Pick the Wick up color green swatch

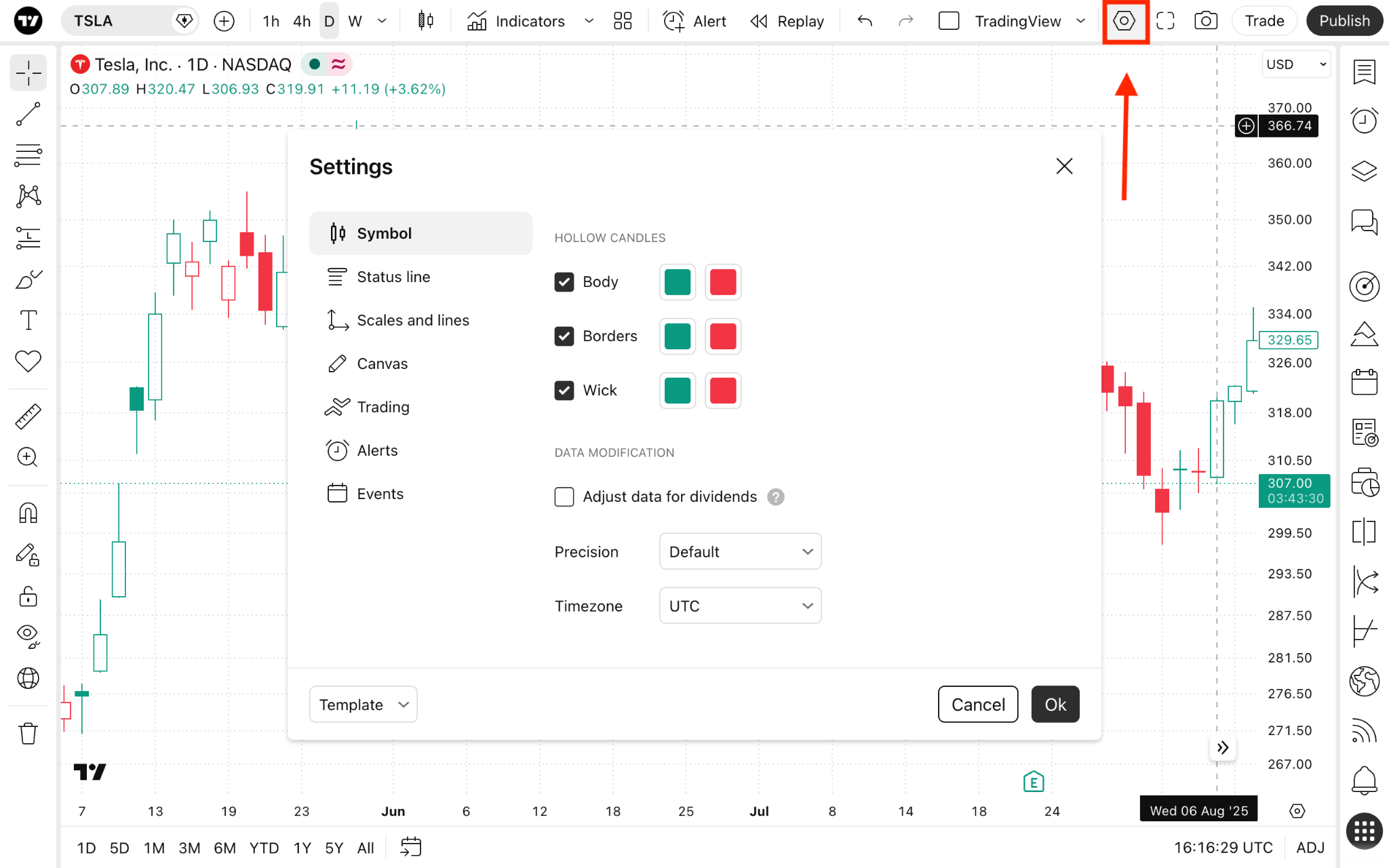coord(678,390)
